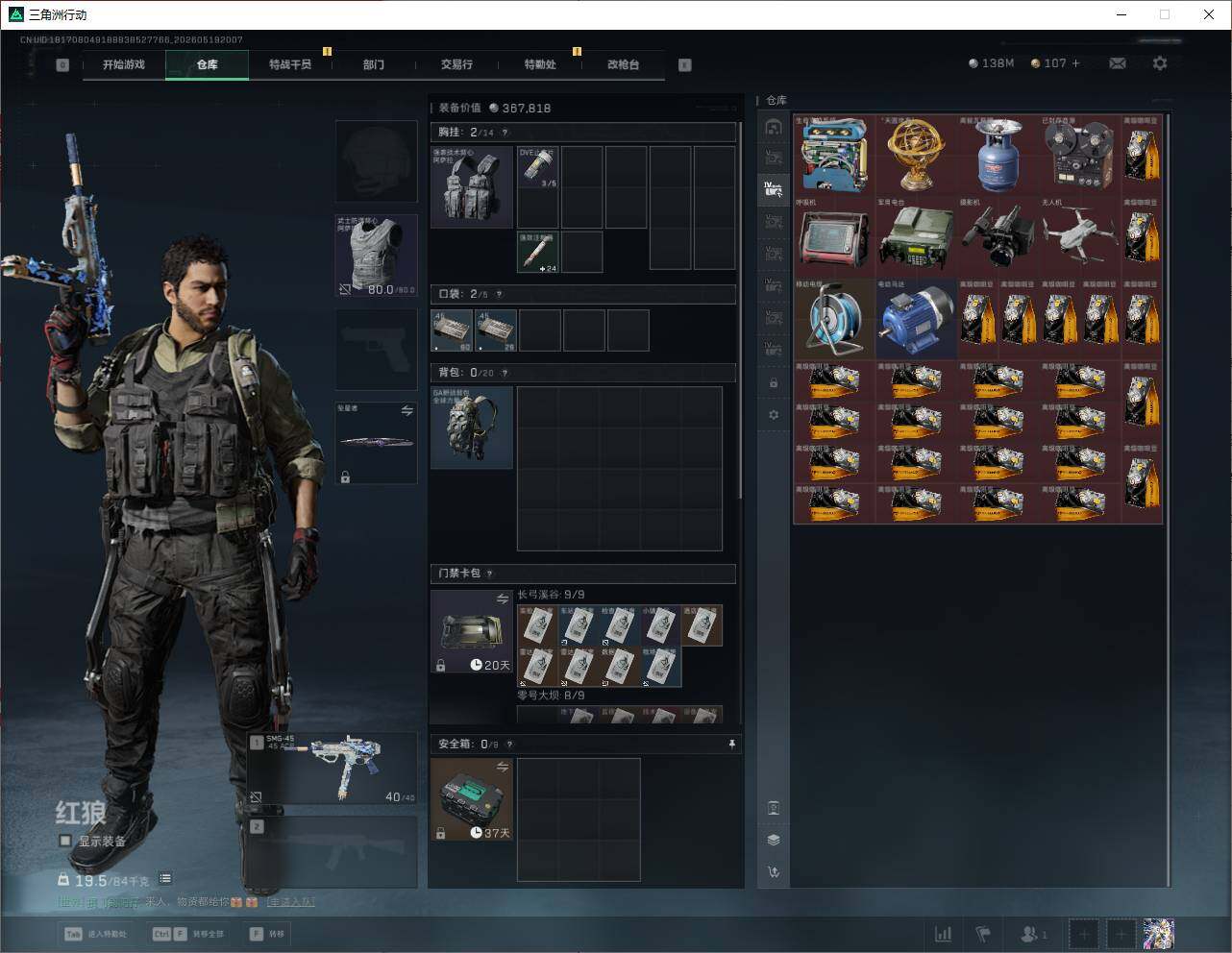Select the ammo box with 60 rounds
The image size is (1232, 953).
coord(452,330)
